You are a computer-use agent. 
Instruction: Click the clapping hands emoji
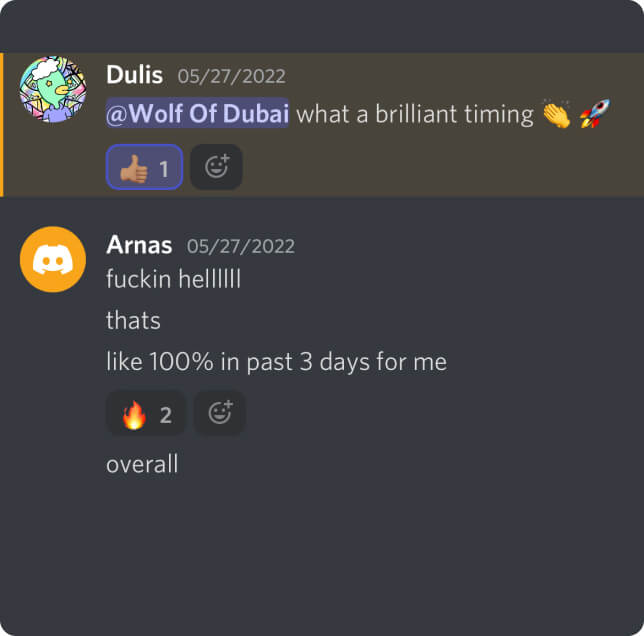[x=557, y=114]
